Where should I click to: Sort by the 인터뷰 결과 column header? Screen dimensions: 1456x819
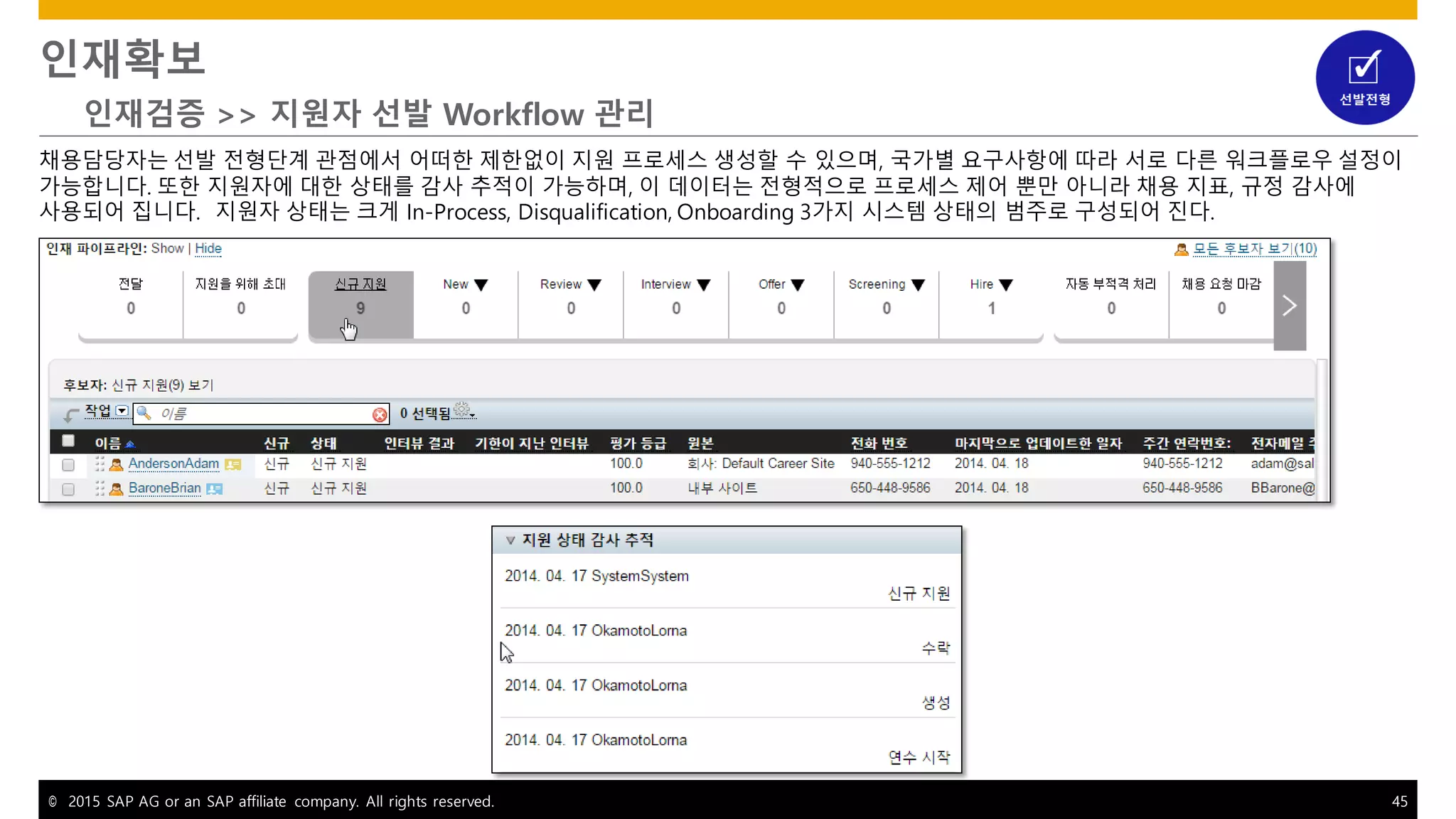[x=419, y=444]
